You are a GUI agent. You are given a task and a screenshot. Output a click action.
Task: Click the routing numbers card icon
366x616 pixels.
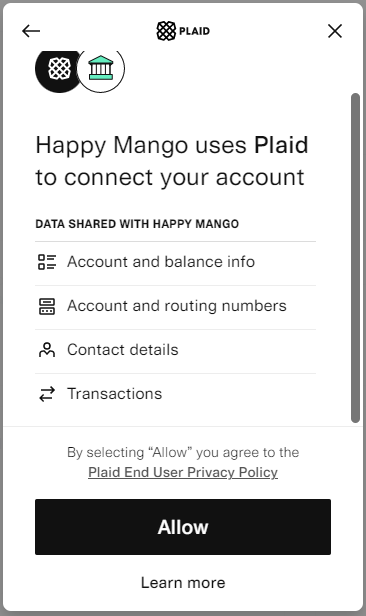pyautogui.click(x=47, y=306)
